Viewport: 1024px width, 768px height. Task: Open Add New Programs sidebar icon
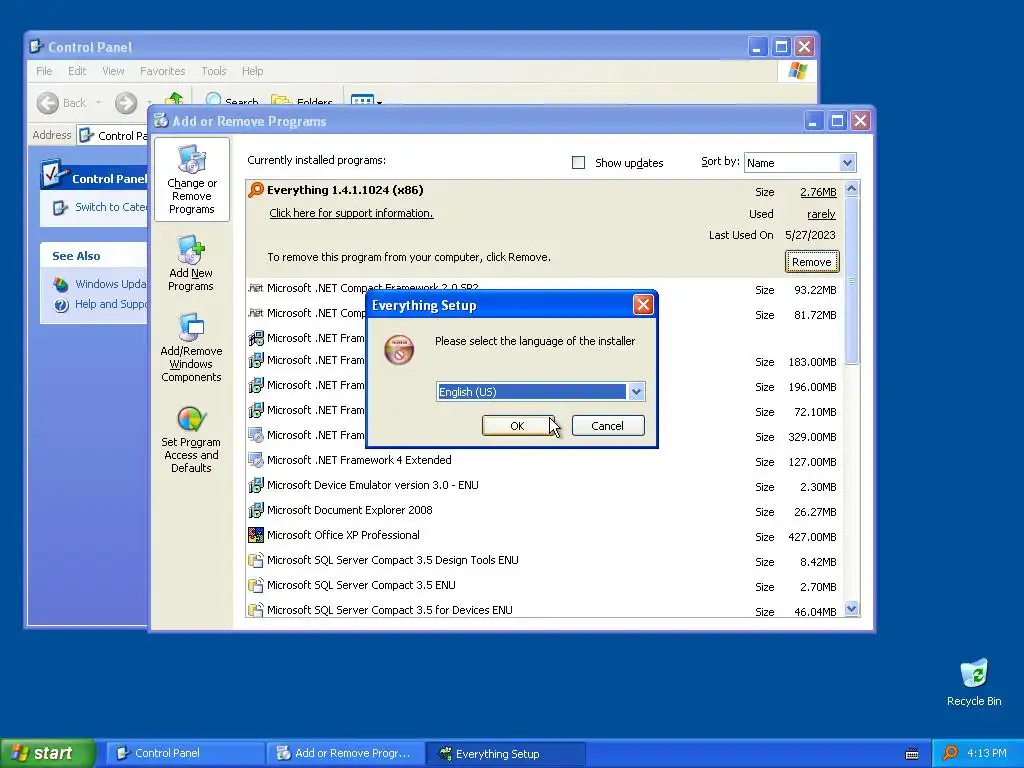click(x=191, y=263)
